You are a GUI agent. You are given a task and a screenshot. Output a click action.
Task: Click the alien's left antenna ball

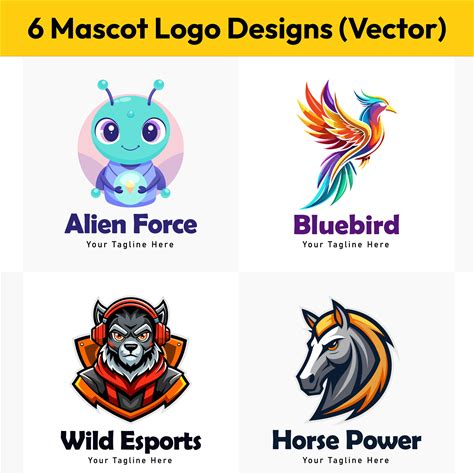pyautogui.click(x=103, y=84)
